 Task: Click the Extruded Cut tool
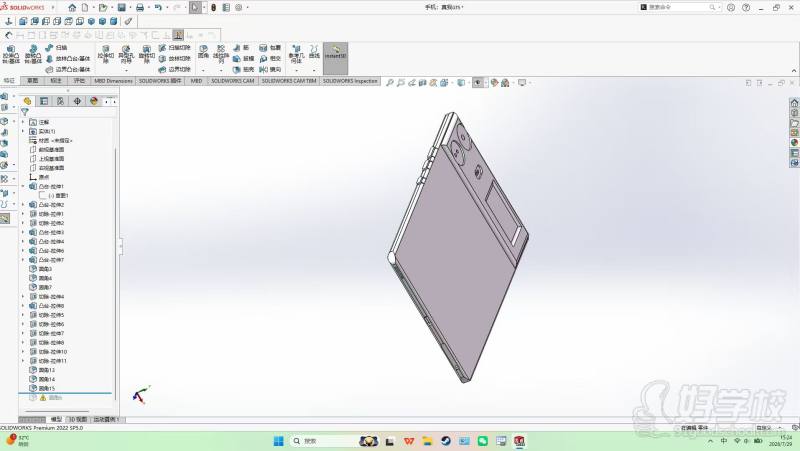point(106,54)
